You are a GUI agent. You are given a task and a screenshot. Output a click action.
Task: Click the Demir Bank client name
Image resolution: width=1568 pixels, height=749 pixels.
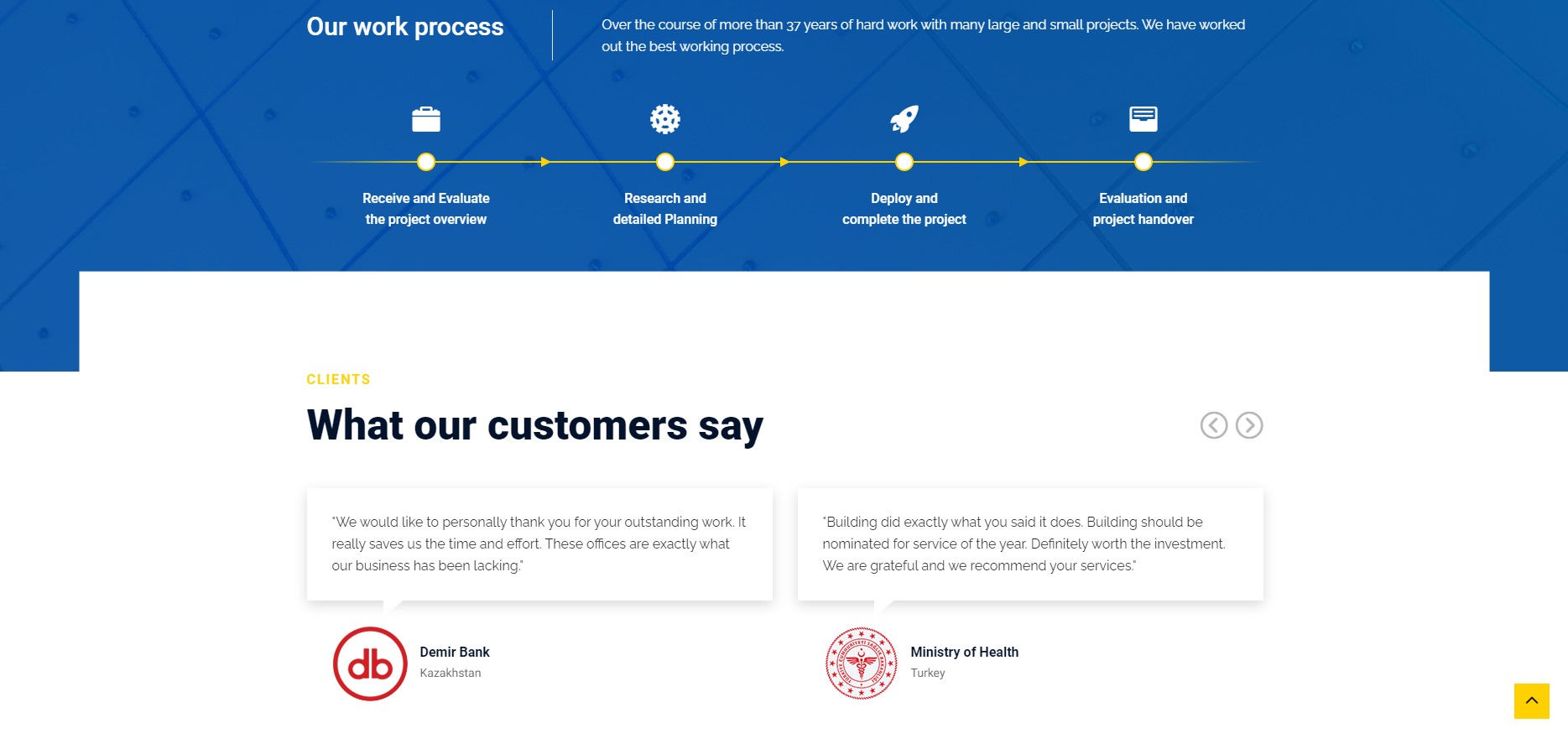455,652
